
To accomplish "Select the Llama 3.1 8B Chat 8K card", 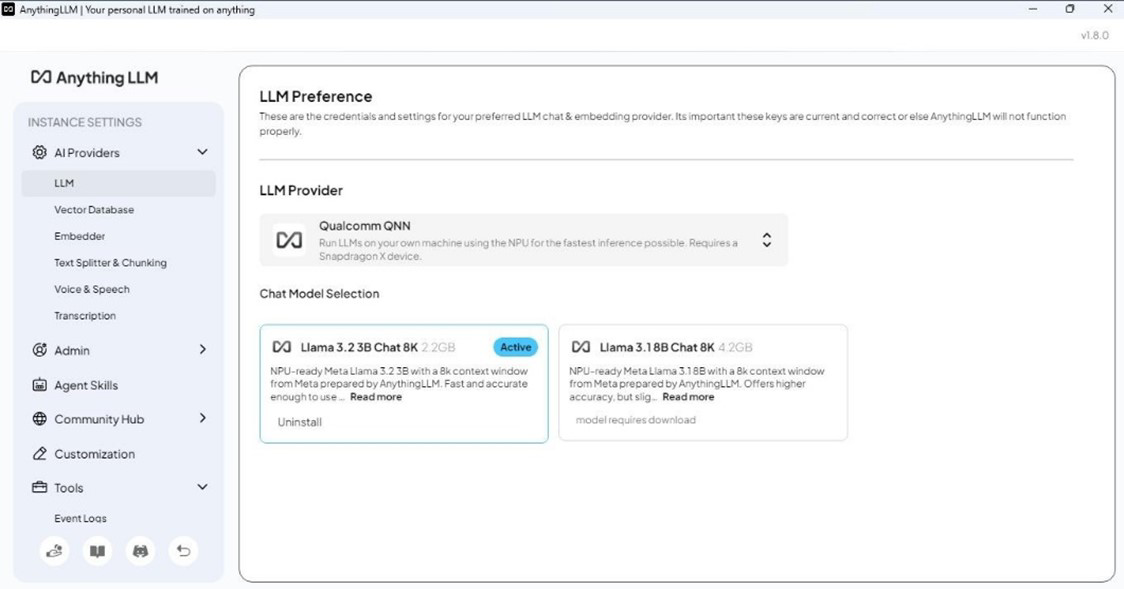I will (703, 383).
